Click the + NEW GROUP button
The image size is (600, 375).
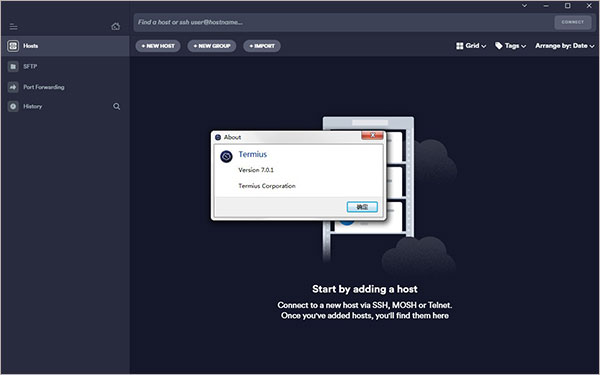(x=212, y=46)
